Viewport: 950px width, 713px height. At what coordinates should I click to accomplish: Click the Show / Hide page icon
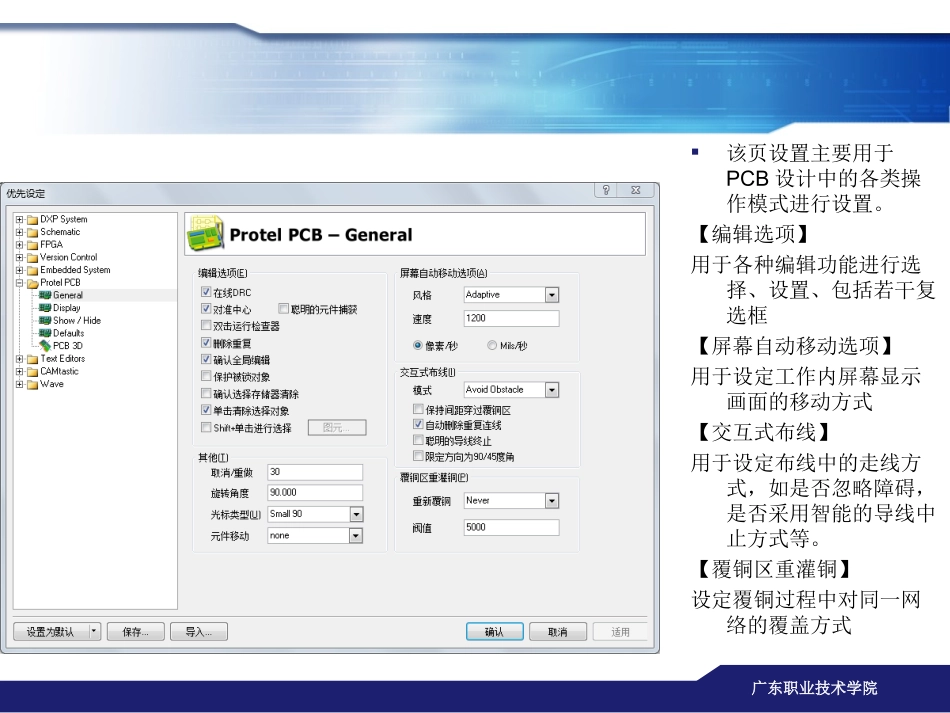(45, 320)
